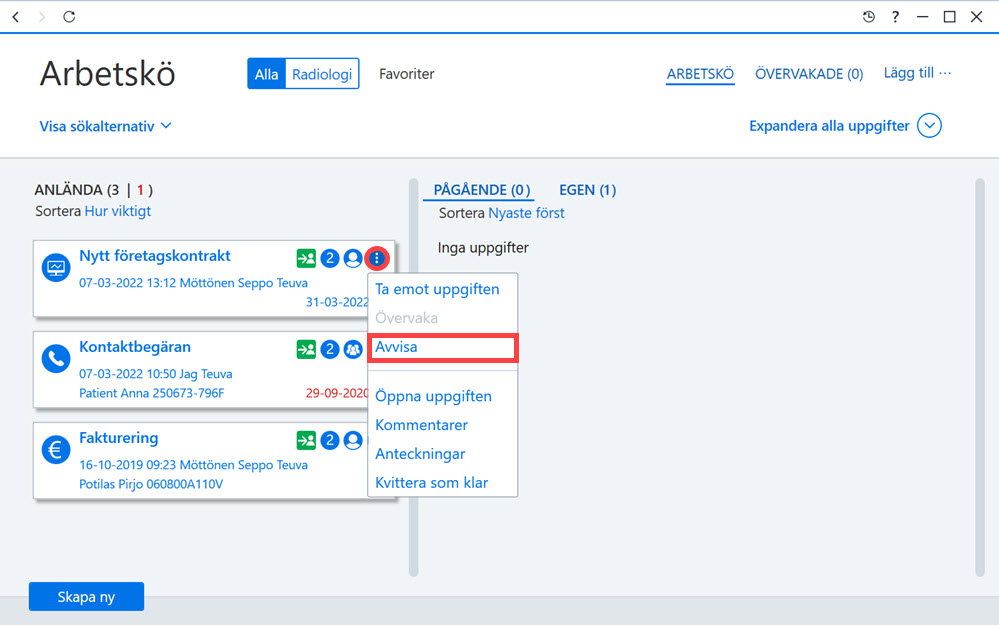Choose Anteckningar in the context menu

[x=420, y=454]
